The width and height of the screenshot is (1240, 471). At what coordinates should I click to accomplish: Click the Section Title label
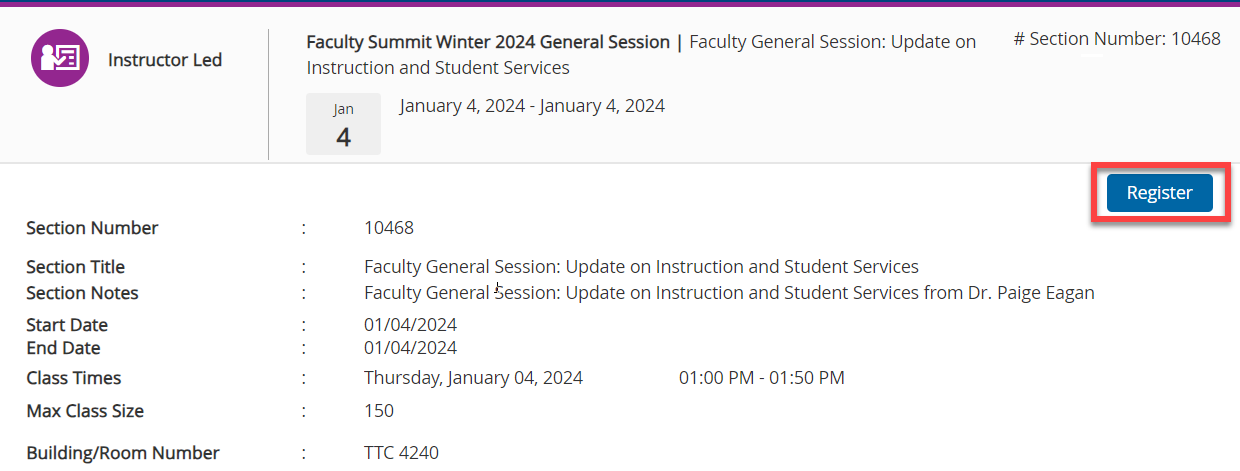[x=76, y=267]
